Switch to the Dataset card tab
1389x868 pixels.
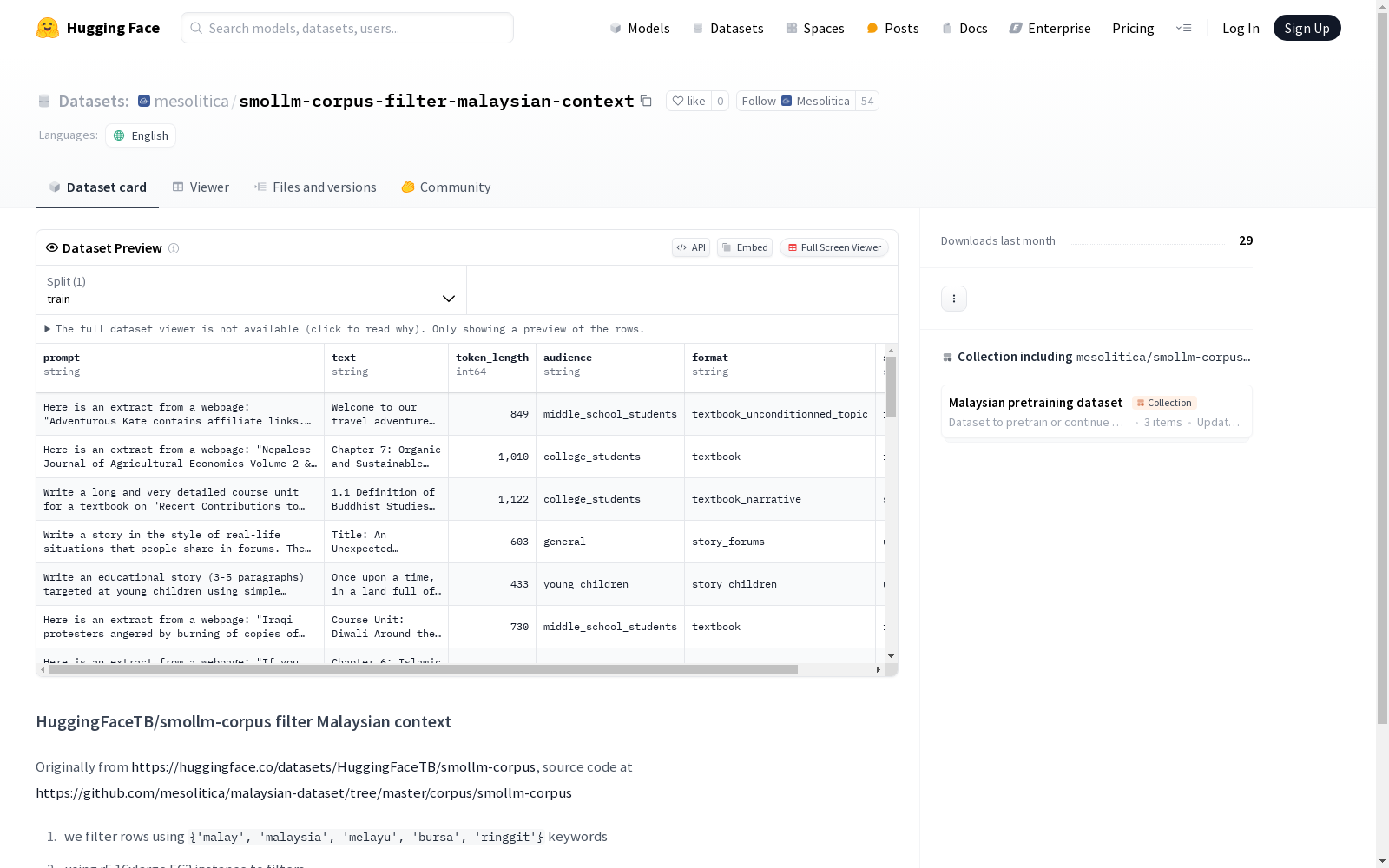97,187
